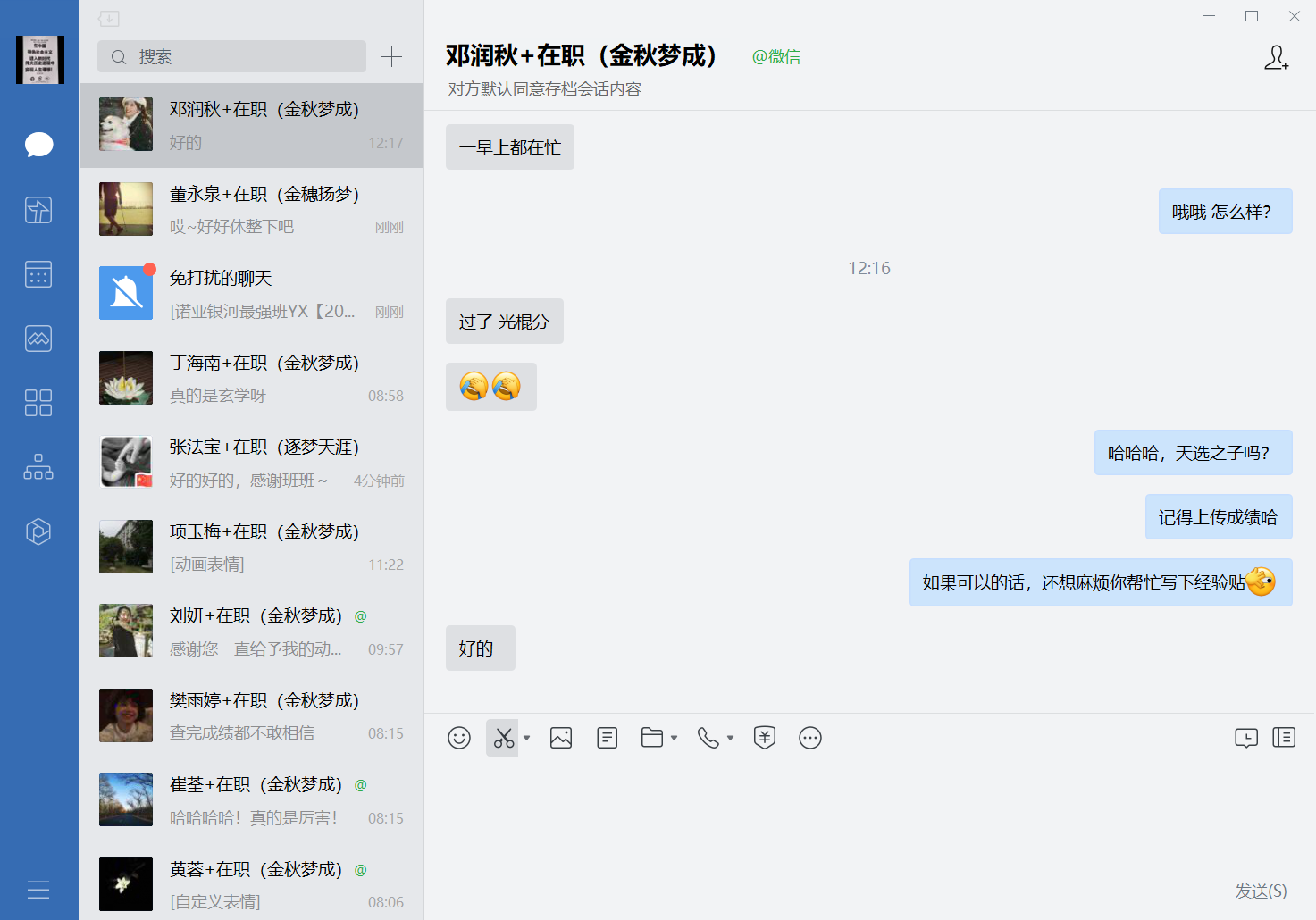Open the chat history icon

(x=1246, y=738)
